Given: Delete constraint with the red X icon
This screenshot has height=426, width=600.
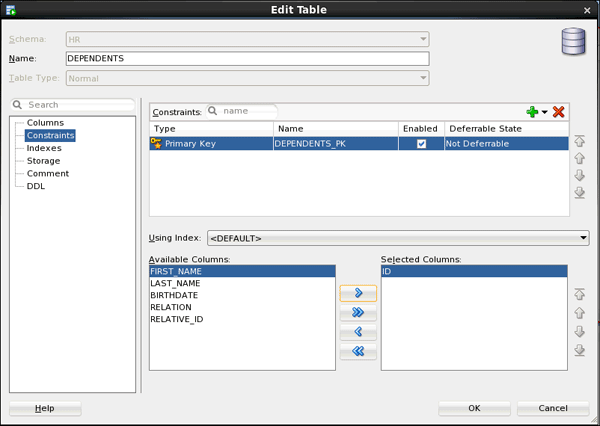Looking at the screenshot, I should click(x=559, y=112).
